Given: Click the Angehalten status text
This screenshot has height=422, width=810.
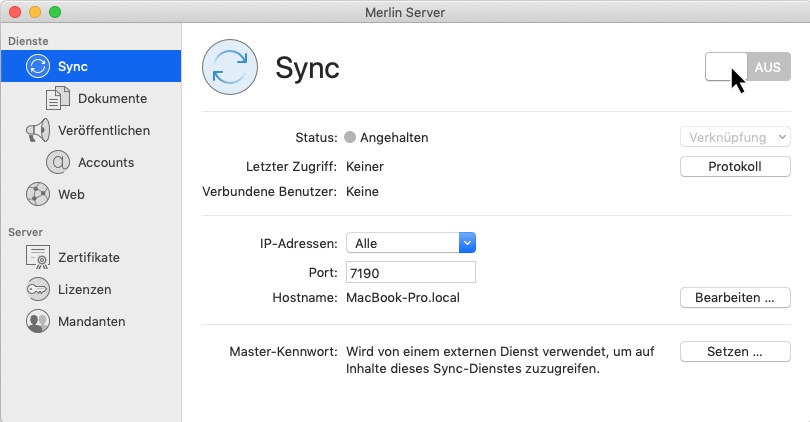Looking at the screenshot, I should pos(394,138).
